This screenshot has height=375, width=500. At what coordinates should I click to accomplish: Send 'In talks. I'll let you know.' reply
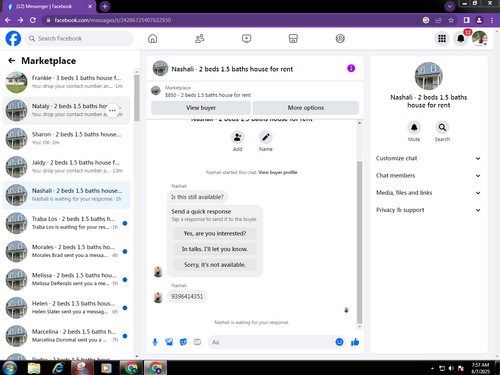point(215,249)
